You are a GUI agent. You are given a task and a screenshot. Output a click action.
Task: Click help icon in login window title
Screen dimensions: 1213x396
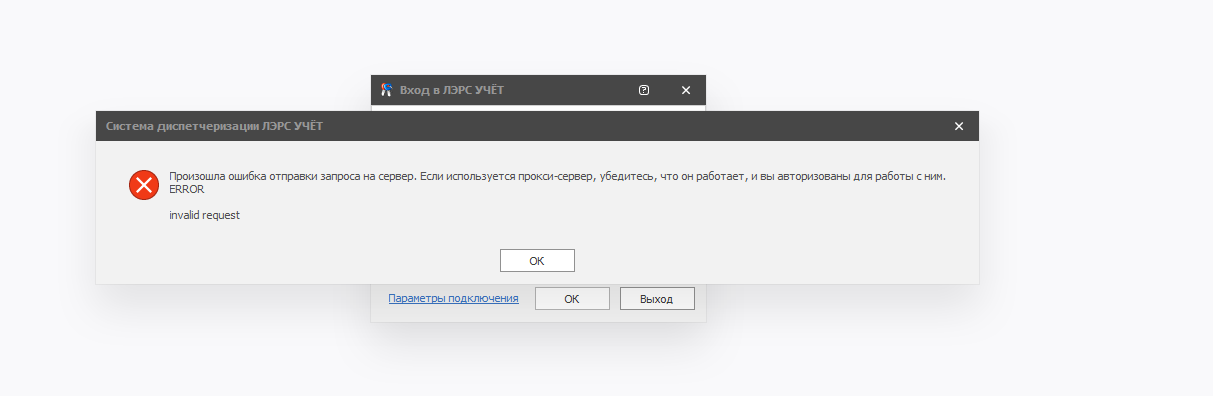[x=644, y=90]
